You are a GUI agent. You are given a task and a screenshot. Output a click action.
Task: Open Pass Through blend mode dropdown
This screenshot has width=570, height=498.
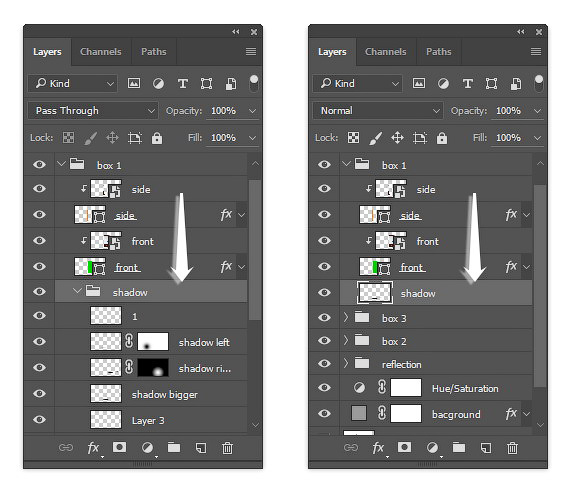(93, 111)
